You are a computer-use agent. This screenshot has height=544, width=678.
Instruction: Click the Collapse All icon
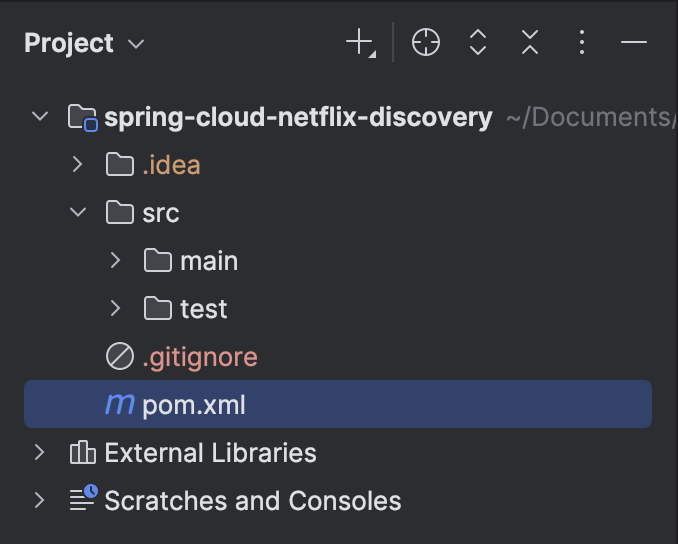530,42
